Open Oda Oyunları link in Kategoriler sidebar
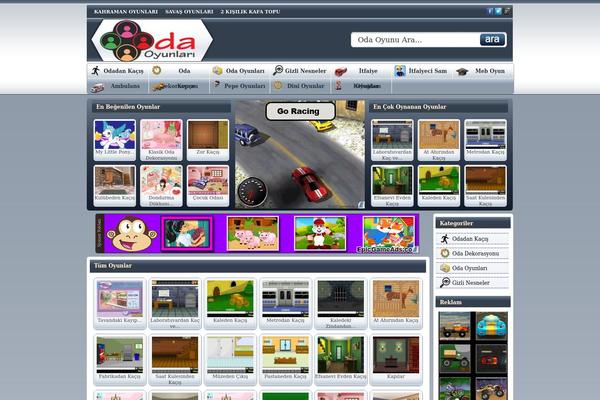Viewport: 600px width, 400px height. coord(469,268)
